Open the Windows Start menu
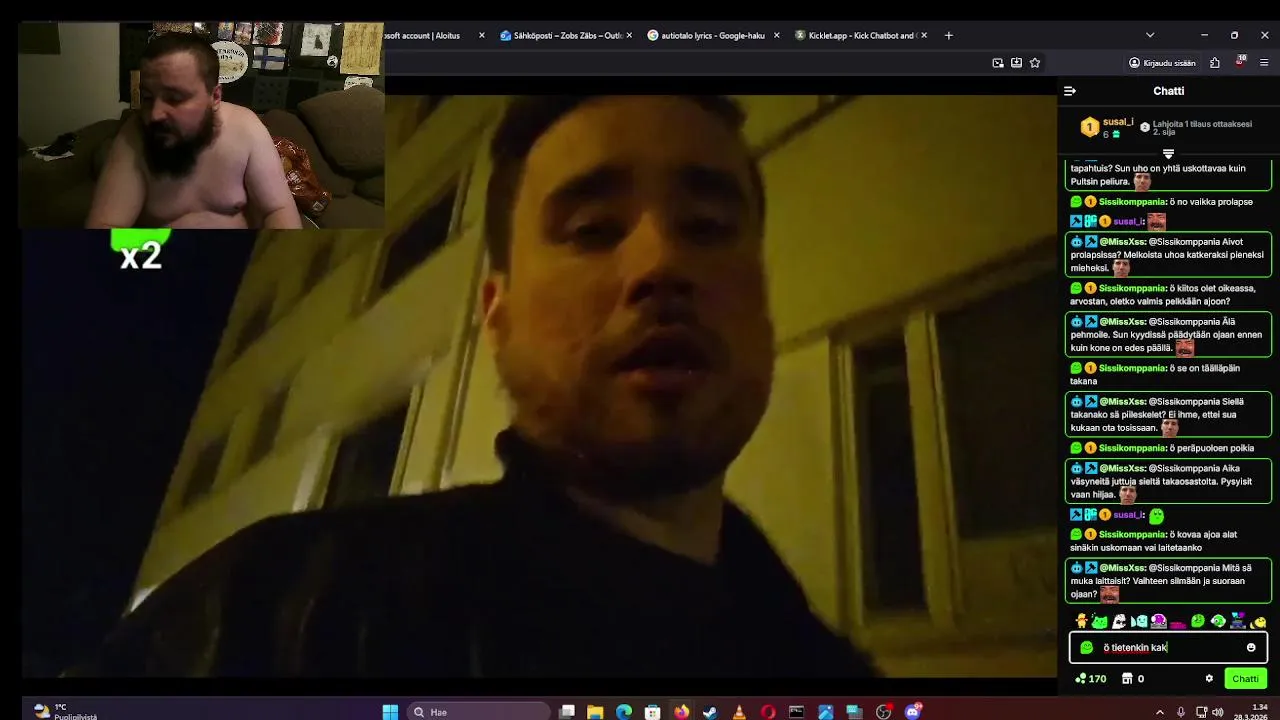Image resolution: width=1280 pixels, height=720 pixels. coord(390,712)
